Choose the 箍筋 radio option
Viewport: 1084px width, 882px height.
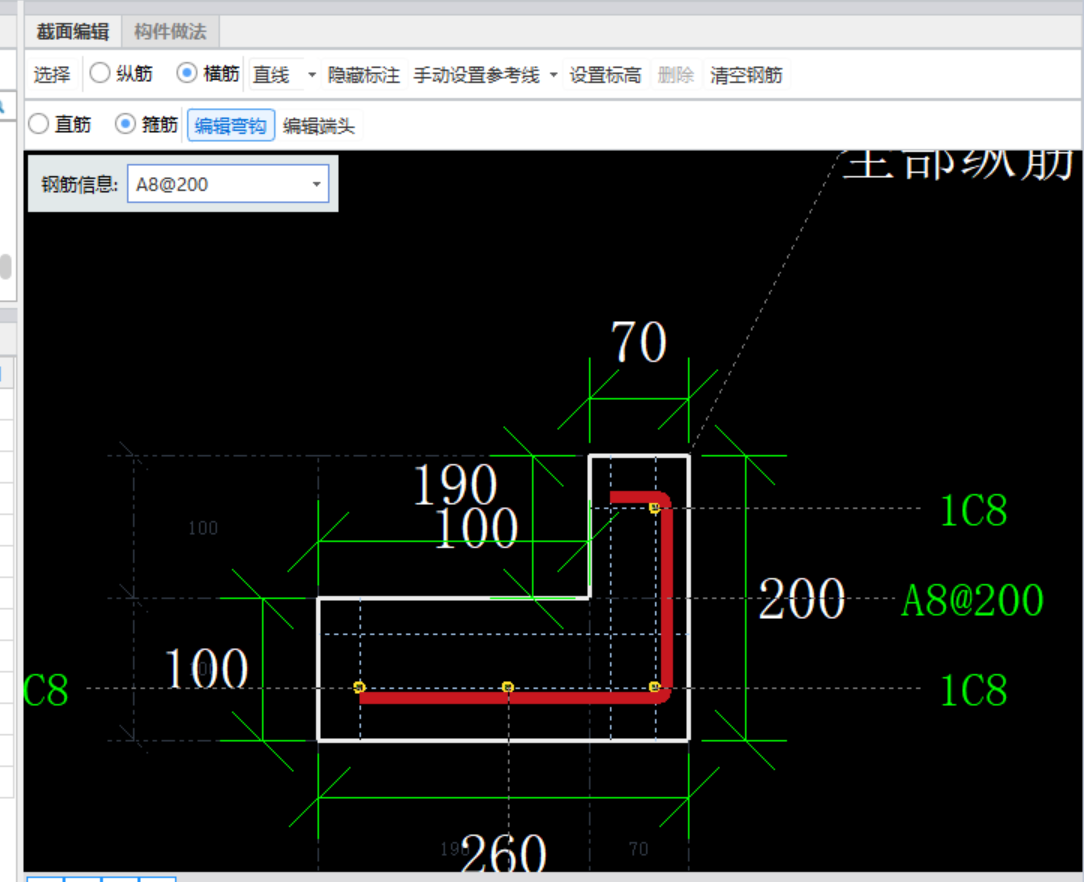tap(125, 124)
